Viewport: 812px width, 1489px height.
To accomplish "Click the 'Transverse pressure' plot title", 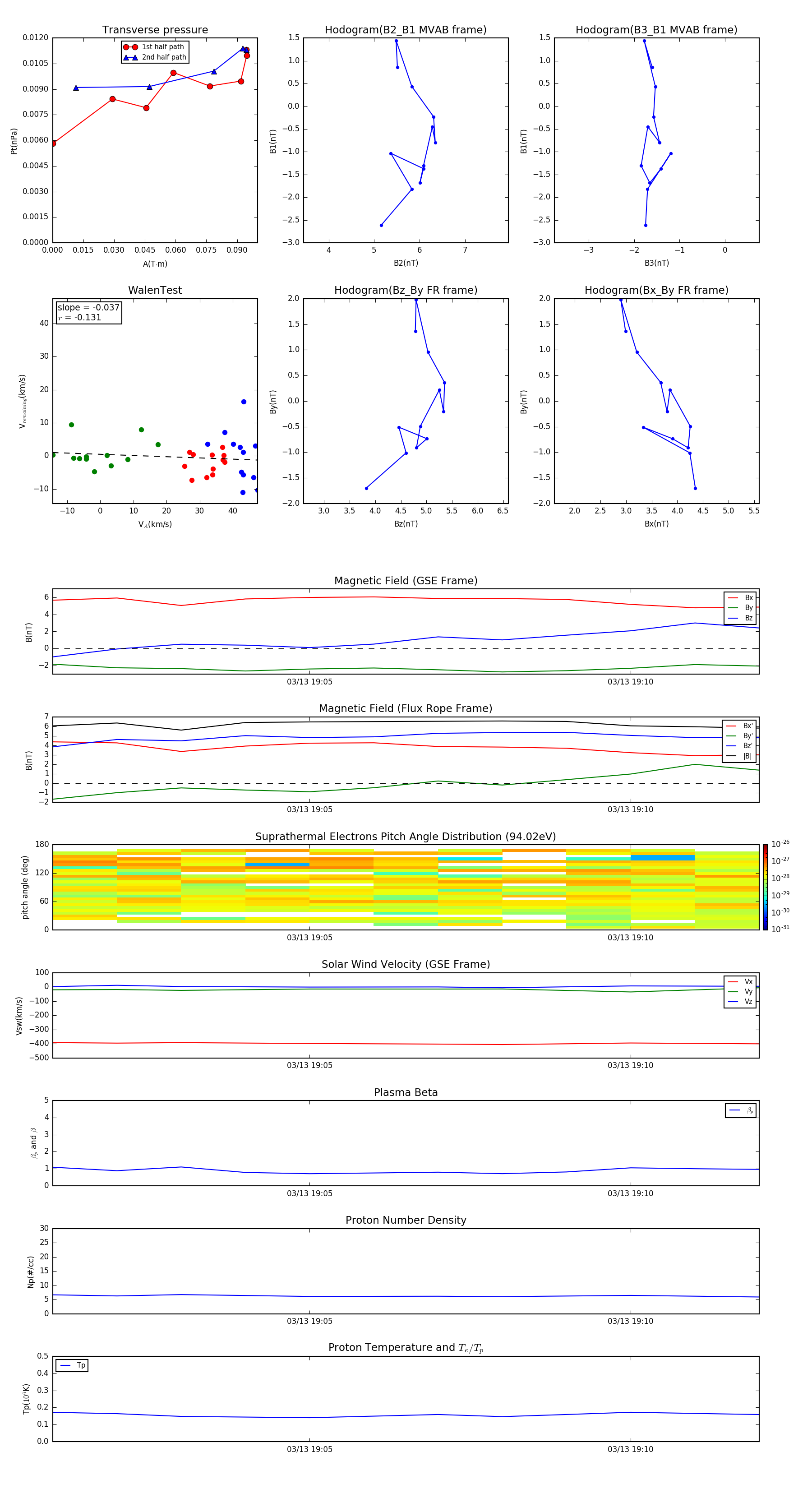I will [x=155, y=30].
